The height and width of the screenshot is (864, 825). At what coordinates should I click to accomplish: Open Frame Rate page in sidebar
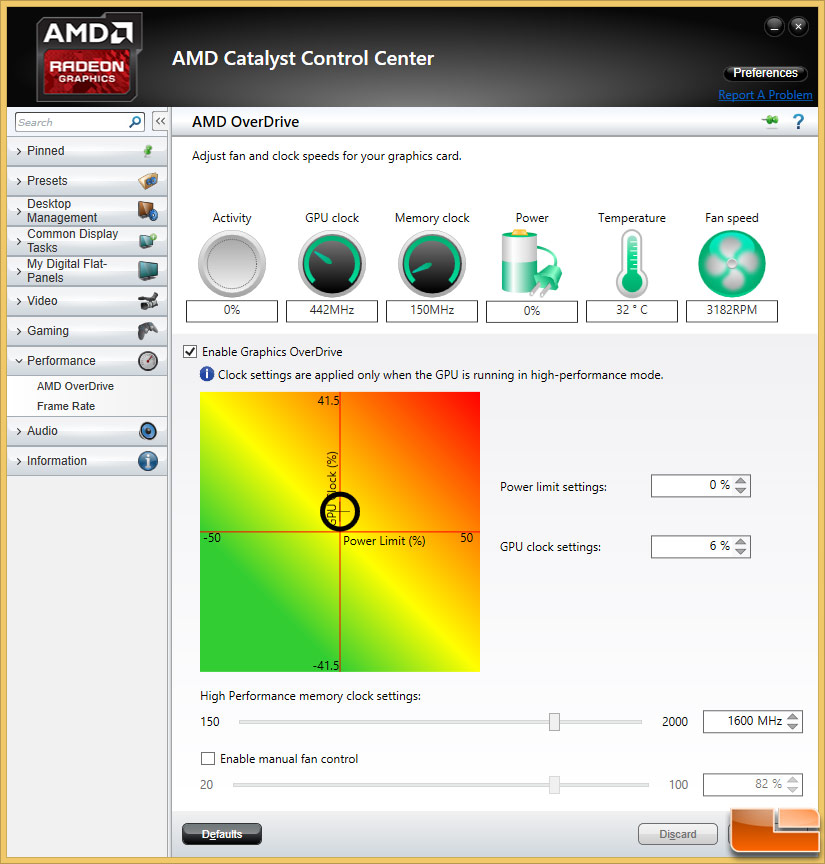click(66, 406)
